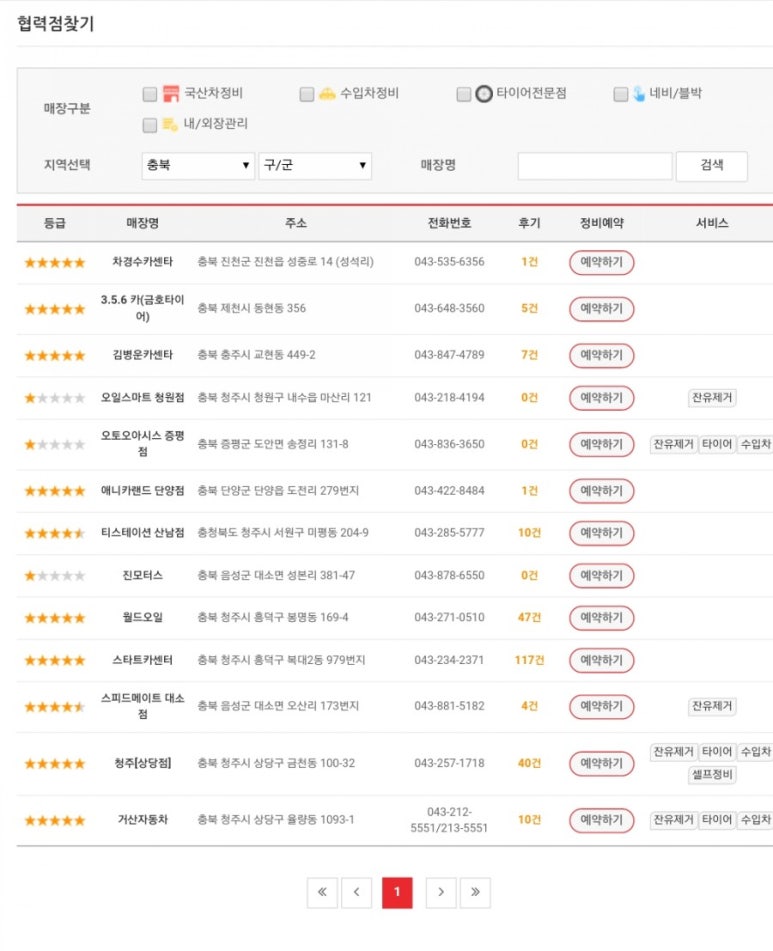Check the 타이어전문점 checkbox
773x951 pixels.
464,94
